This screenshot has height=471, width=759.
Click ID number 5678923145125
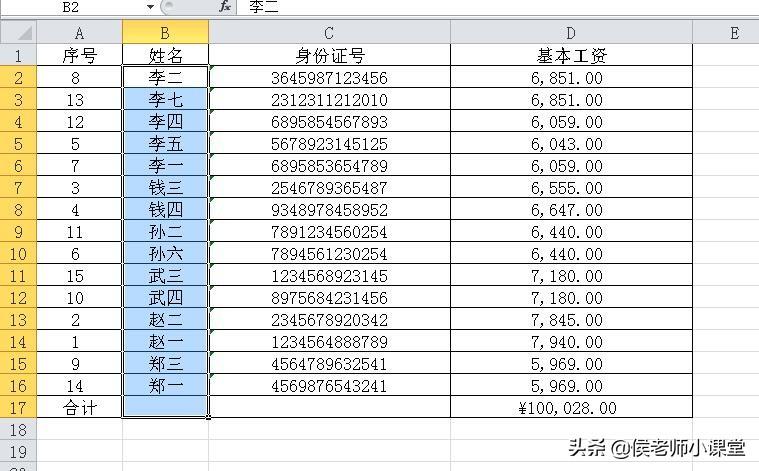click(x=329, y=144)
